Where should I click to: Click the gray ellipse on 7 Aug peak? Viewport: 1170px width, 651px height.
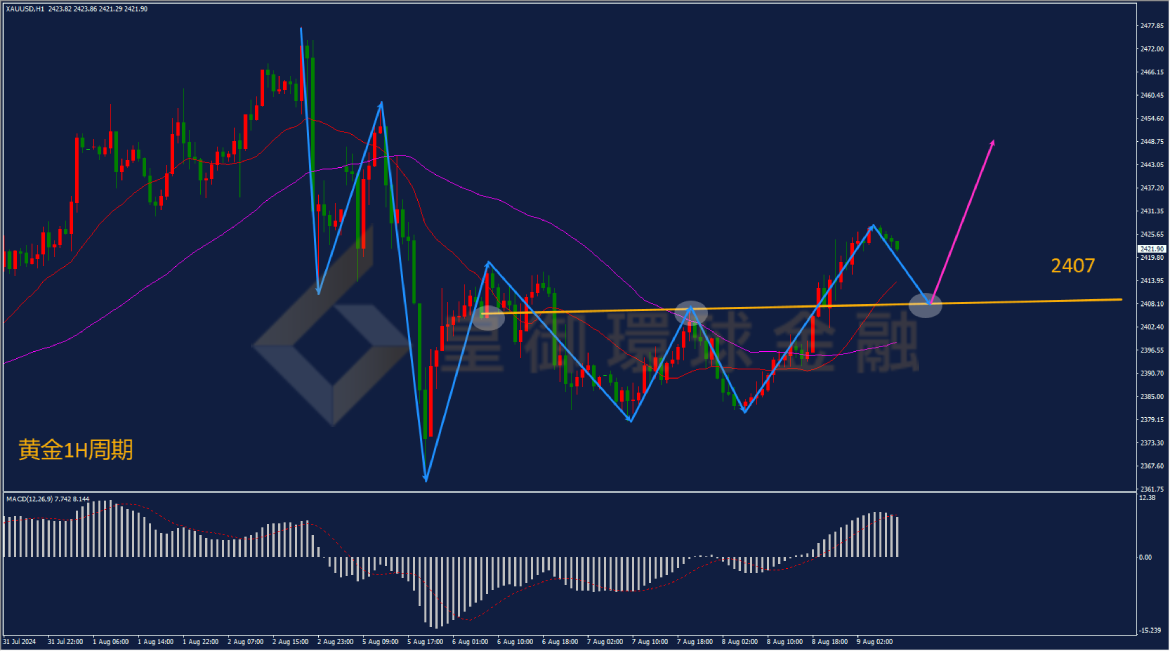click(691, 314)
